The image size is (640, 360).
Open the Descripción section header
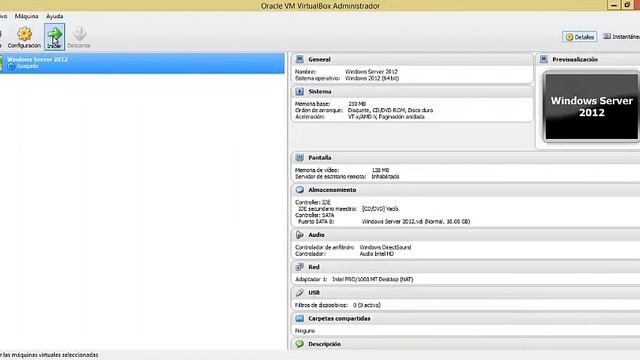point(466,344)
